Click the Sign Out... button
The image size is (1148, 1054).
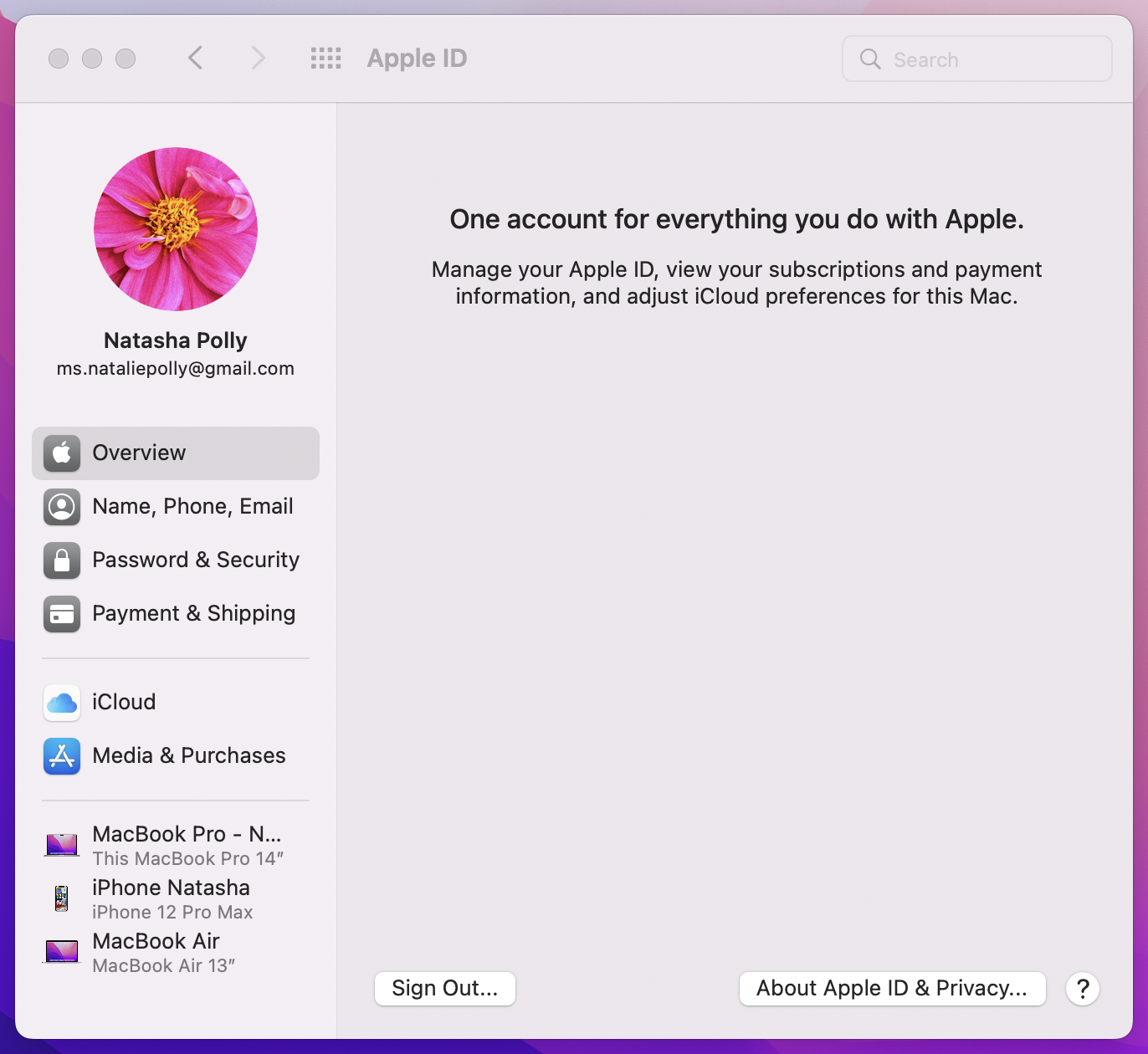click(445, 989)
